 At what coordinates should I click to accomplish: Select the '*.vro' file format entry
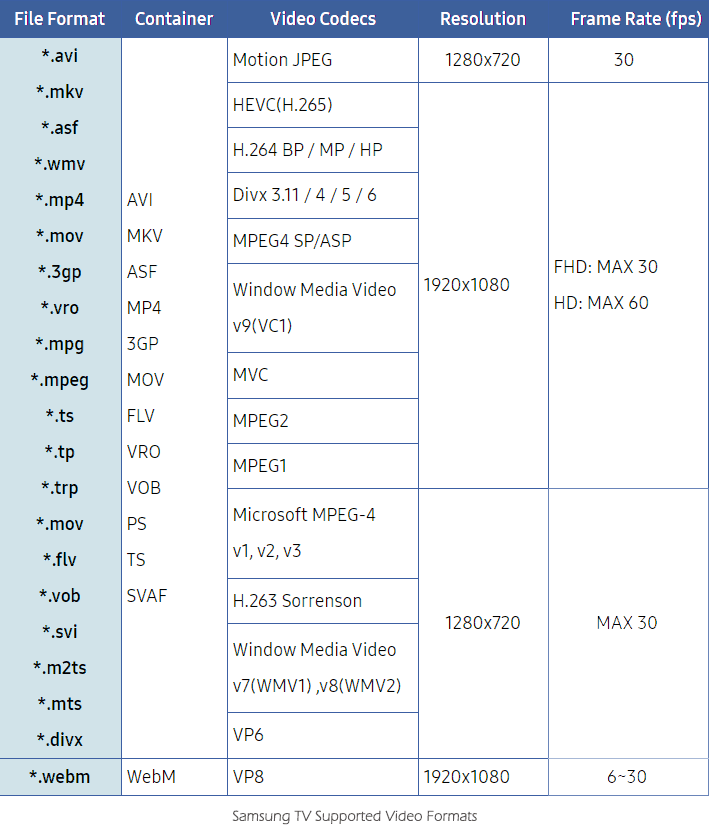(60, 308)
